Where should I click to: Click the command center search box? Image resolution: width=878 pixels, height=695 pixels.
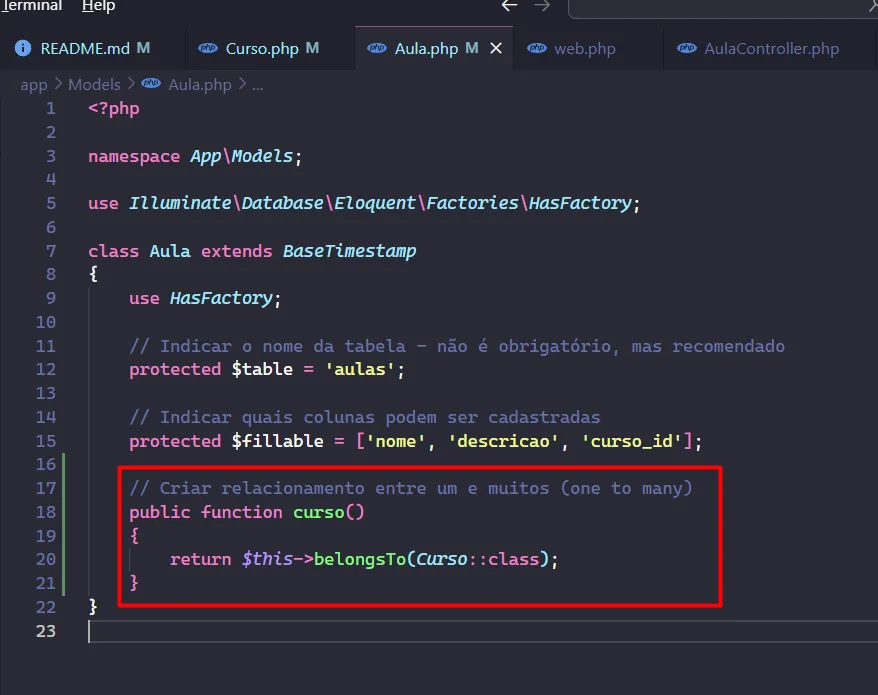click(x=722, y=8)
